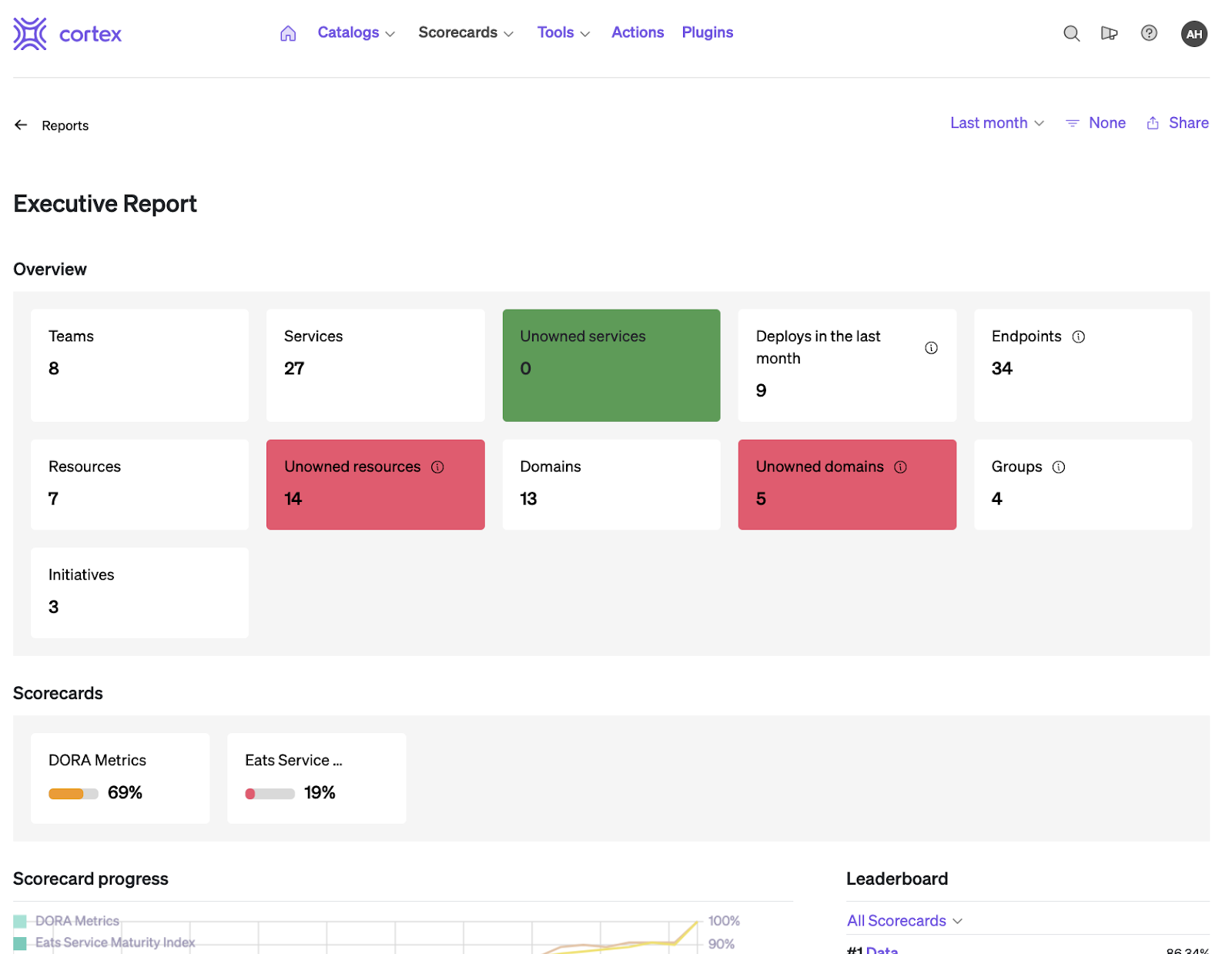Open the Actions nav item

tap(638, 33)
